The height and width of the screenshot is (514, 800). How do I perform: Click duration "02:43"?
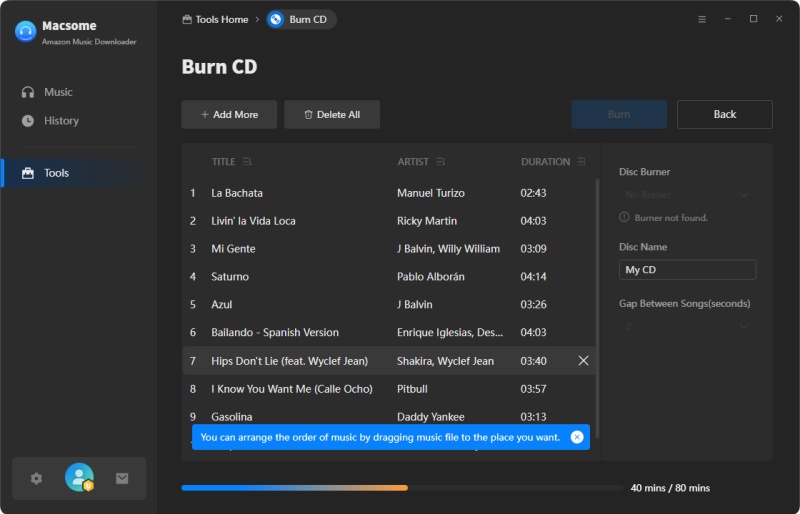[533, 193]
